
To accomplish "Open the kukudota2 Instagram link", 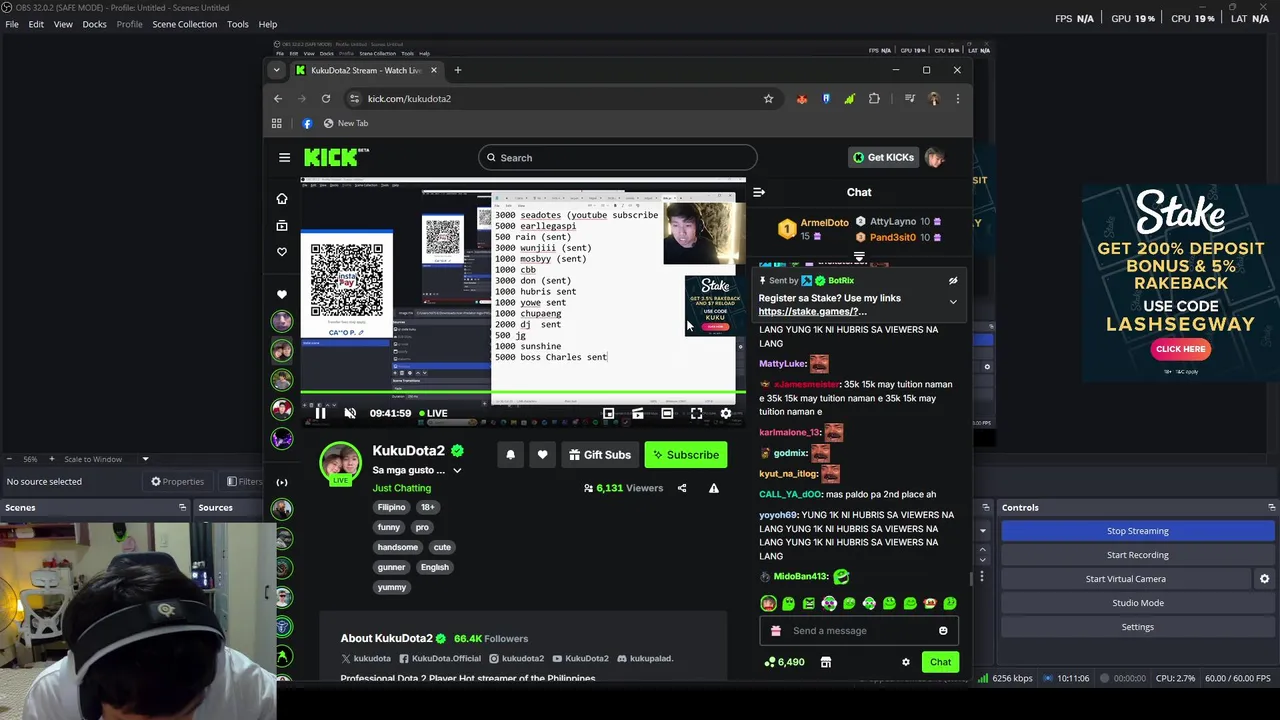I will tap(517, 658).
